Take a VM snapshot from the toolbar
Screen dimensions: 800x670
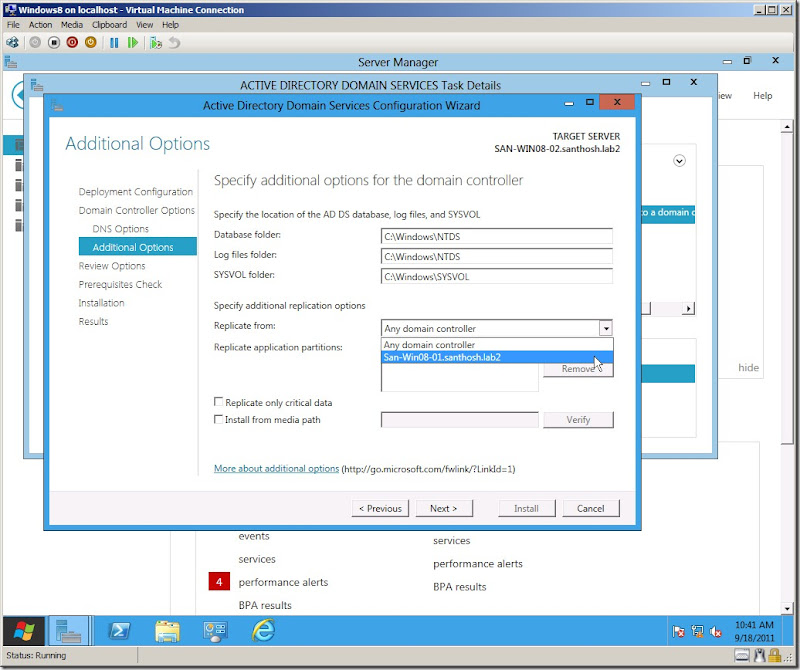(156, 43)
